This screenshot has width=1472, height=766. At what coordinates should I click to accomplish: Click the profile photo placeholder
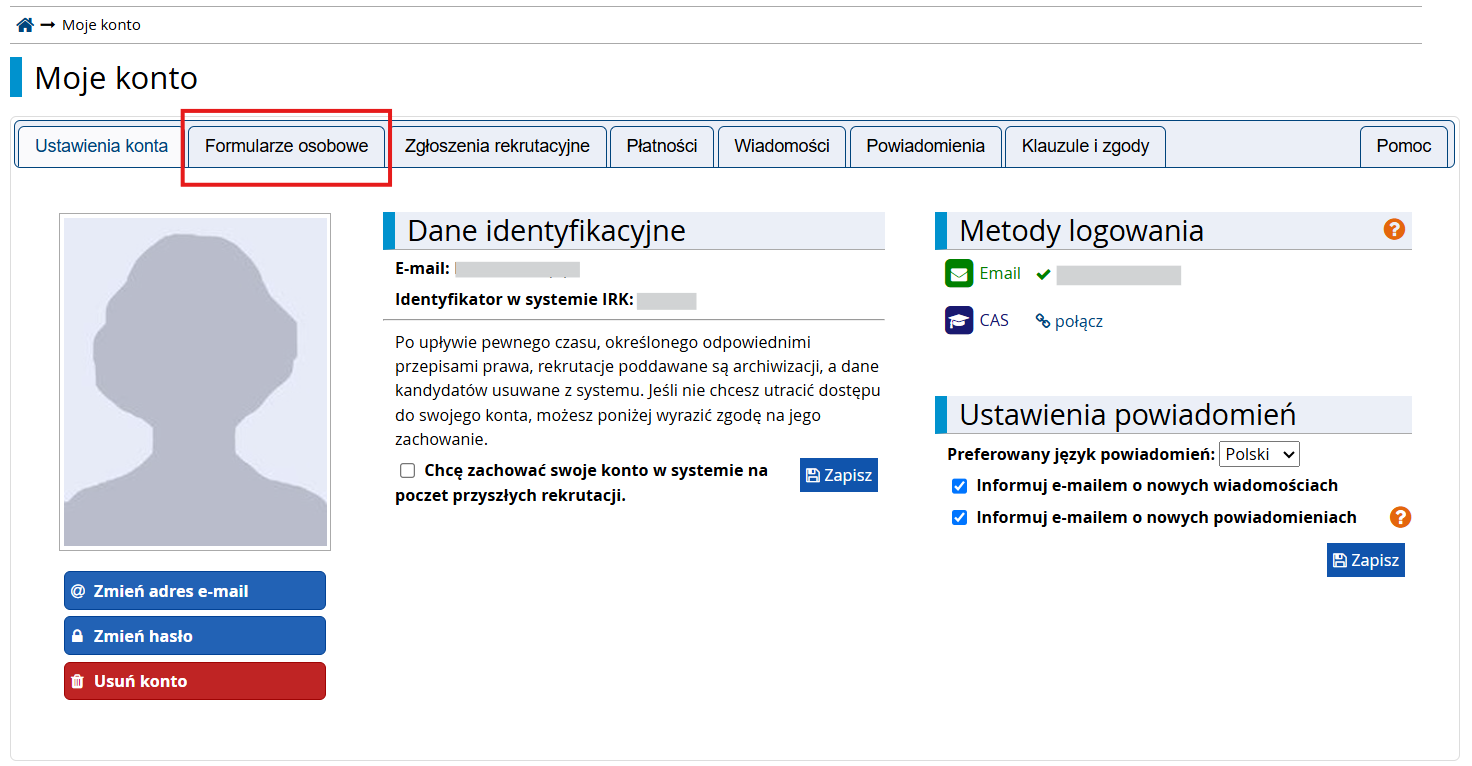pos(195,382)
